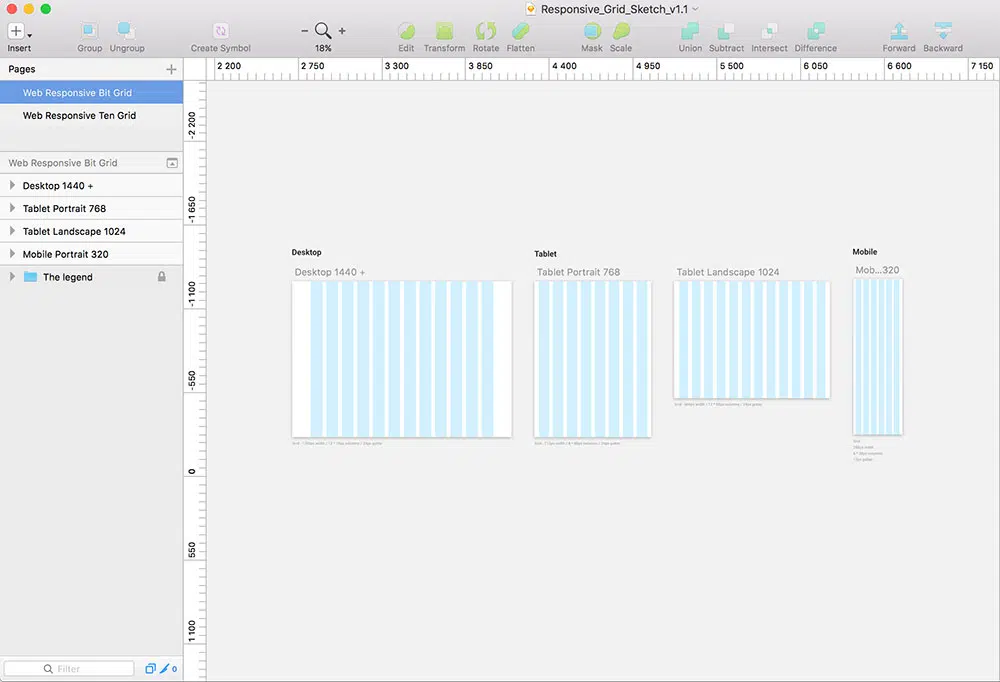Click the layer Filter search field
This screenshot has width=1000, height=682.
69,669
